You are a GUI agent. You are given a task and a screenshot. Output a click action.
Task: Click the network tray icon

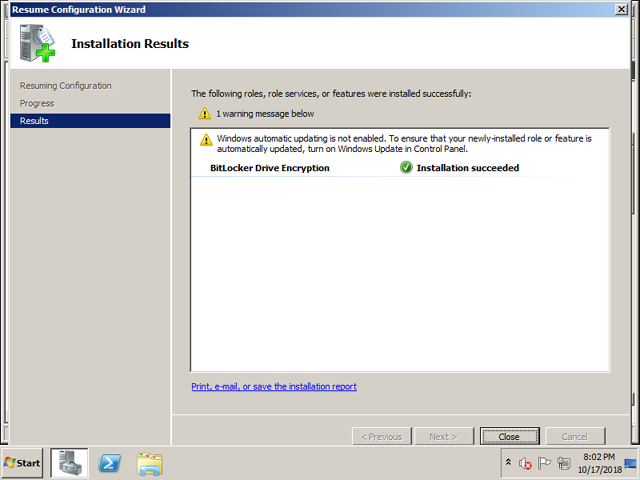point(564,463)
